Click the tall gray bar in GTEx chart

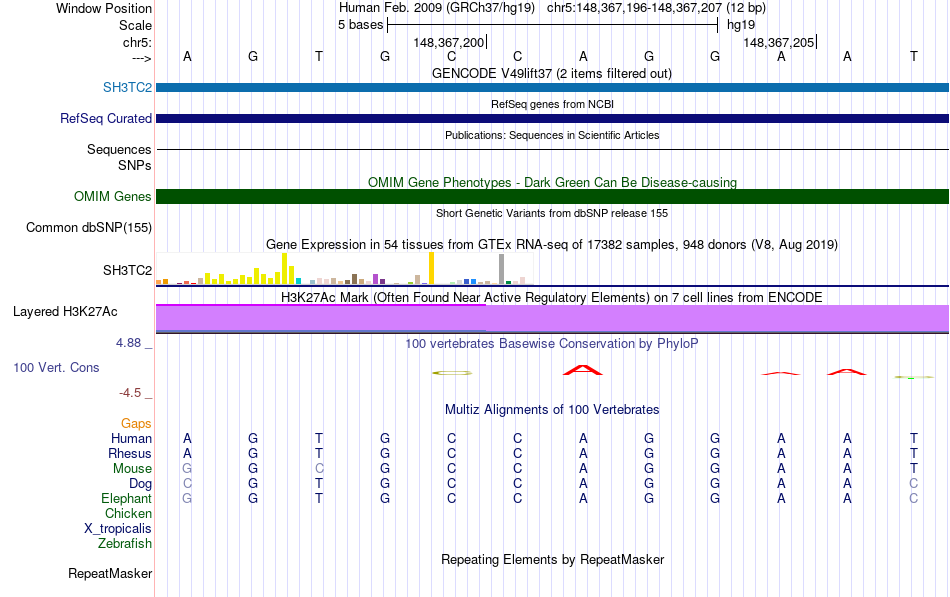(x=501, y=269)
